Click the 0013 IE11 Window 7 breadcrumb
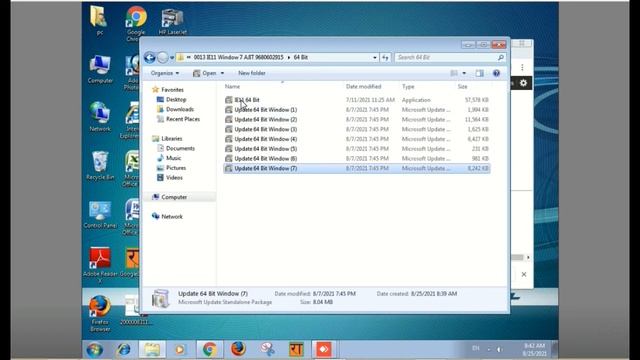The height and width of the screenshot is (360, 640). point(238,58)
